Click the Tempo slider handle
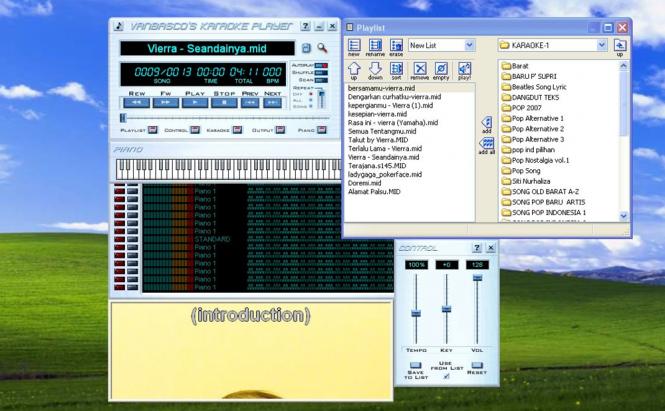The height and width of the screenshot is (411, 665). pyautogui.click(x=416, y=313)
